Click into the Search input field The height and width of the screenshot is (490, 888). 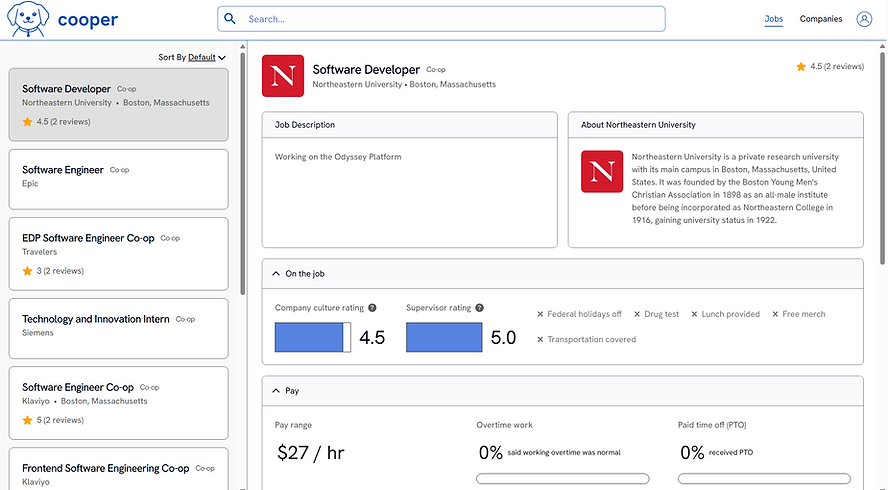(x=450, y=19)
